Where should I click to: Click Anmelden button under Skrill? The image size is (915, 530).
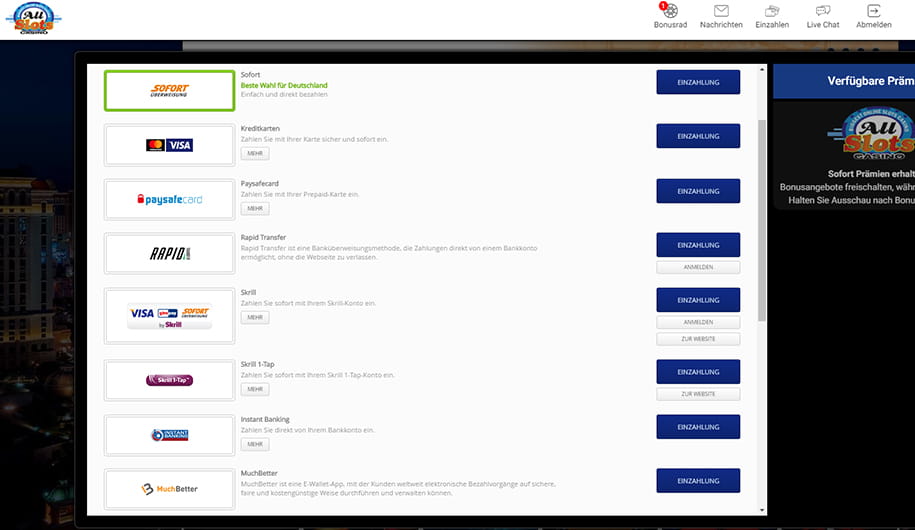[698, 322]
